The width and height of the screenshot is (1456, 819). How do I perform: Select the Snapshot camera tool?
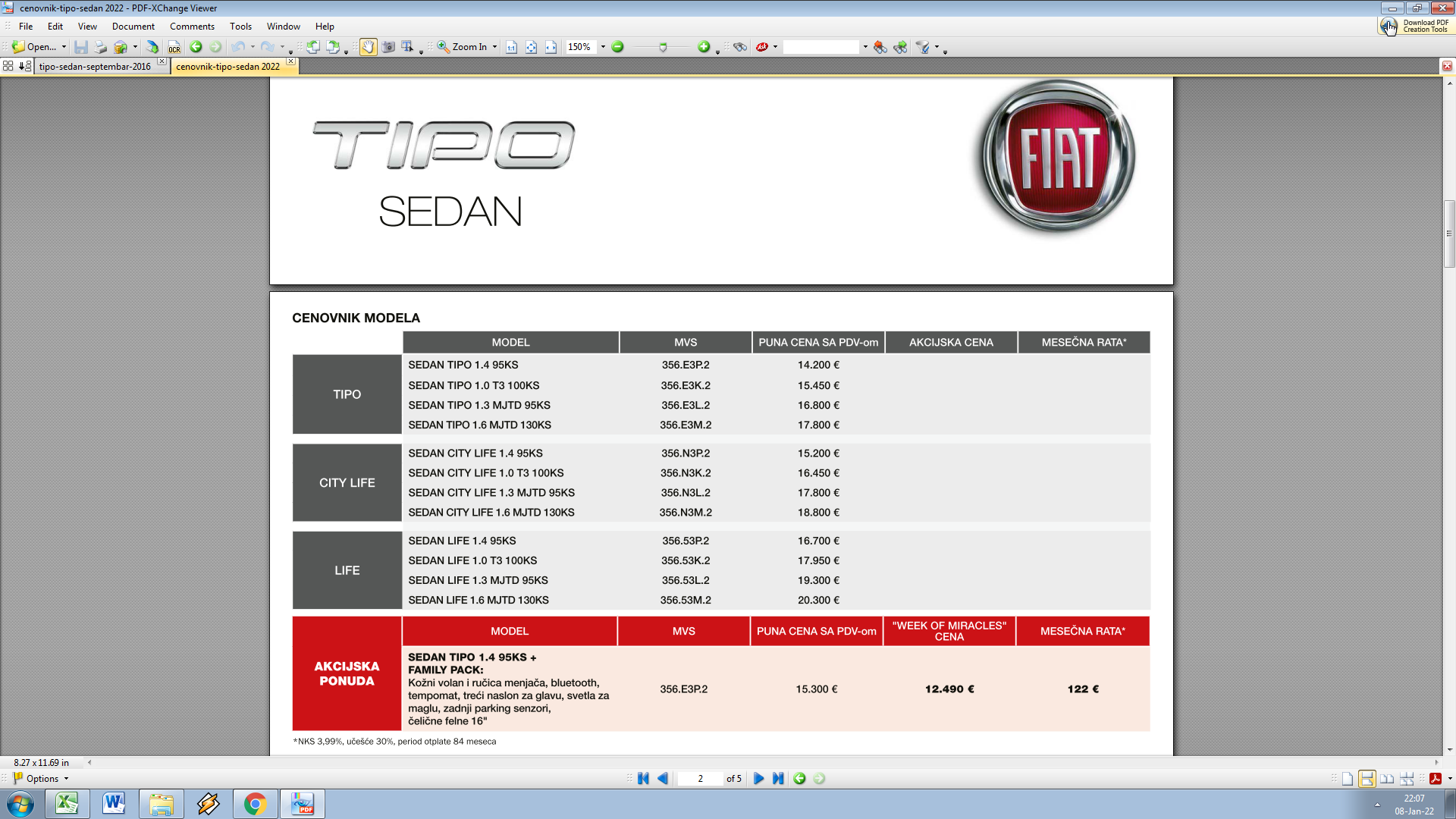388,47
